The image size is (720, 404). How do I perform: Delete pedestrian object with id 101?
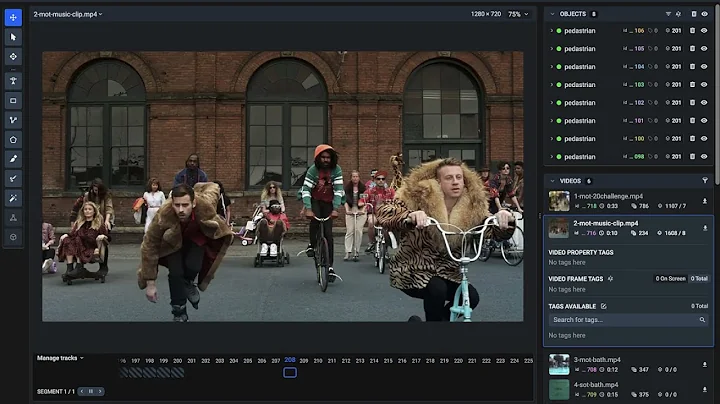(692, 121)
